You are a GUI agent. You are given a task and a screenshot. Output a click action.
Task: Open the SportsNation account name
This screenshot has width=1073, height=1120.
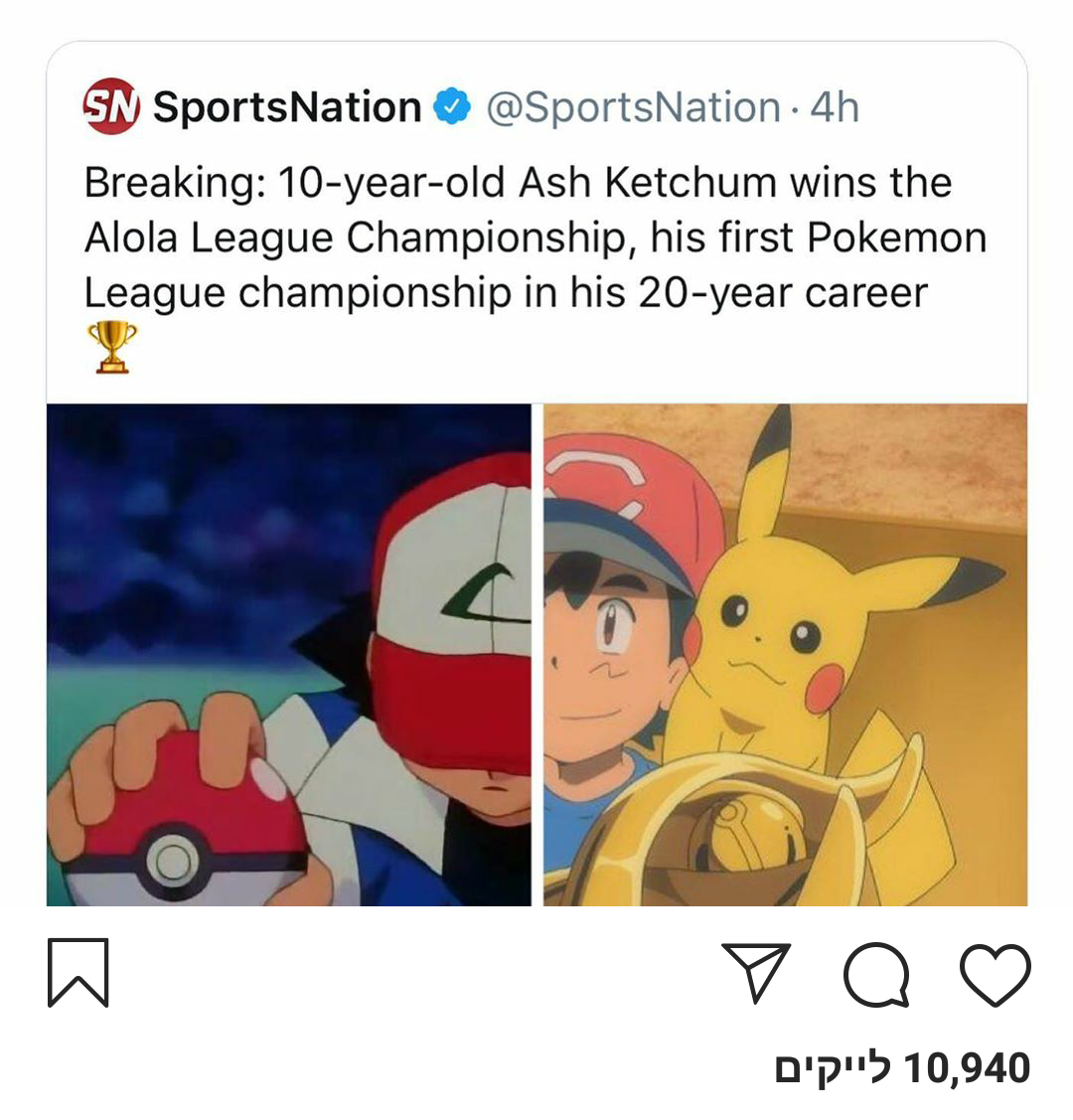pyautogui.click(x=287, y=106)
